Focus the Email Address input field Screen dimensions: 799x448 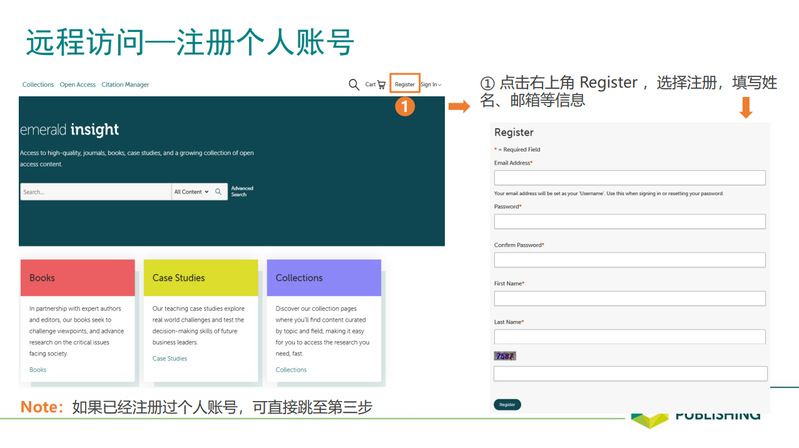(629, 178)
